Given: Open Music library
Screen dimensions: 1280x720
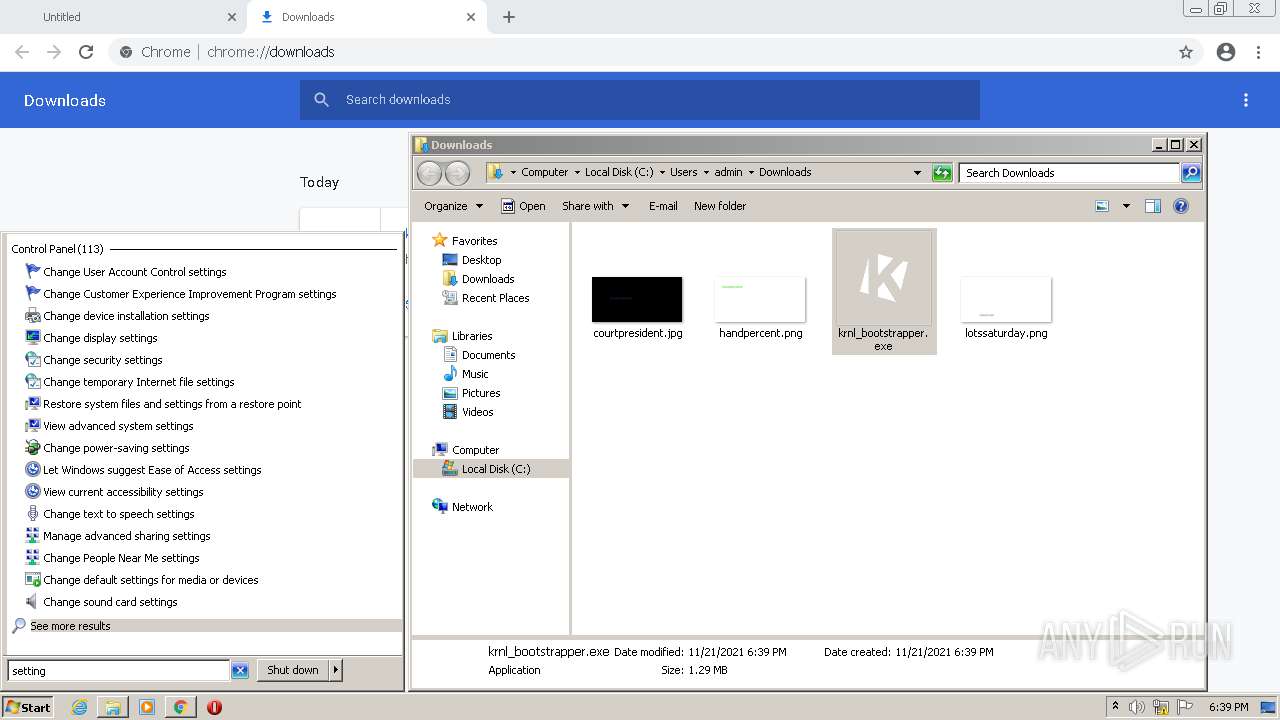Looking at the screenshot, I should [475, 374].
